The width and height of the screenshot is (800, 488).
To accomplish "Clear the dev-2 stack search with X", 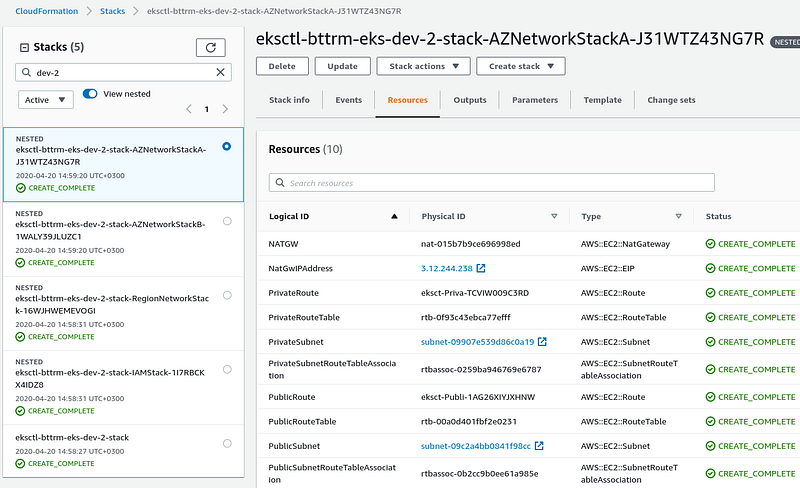I will point(220,72).
